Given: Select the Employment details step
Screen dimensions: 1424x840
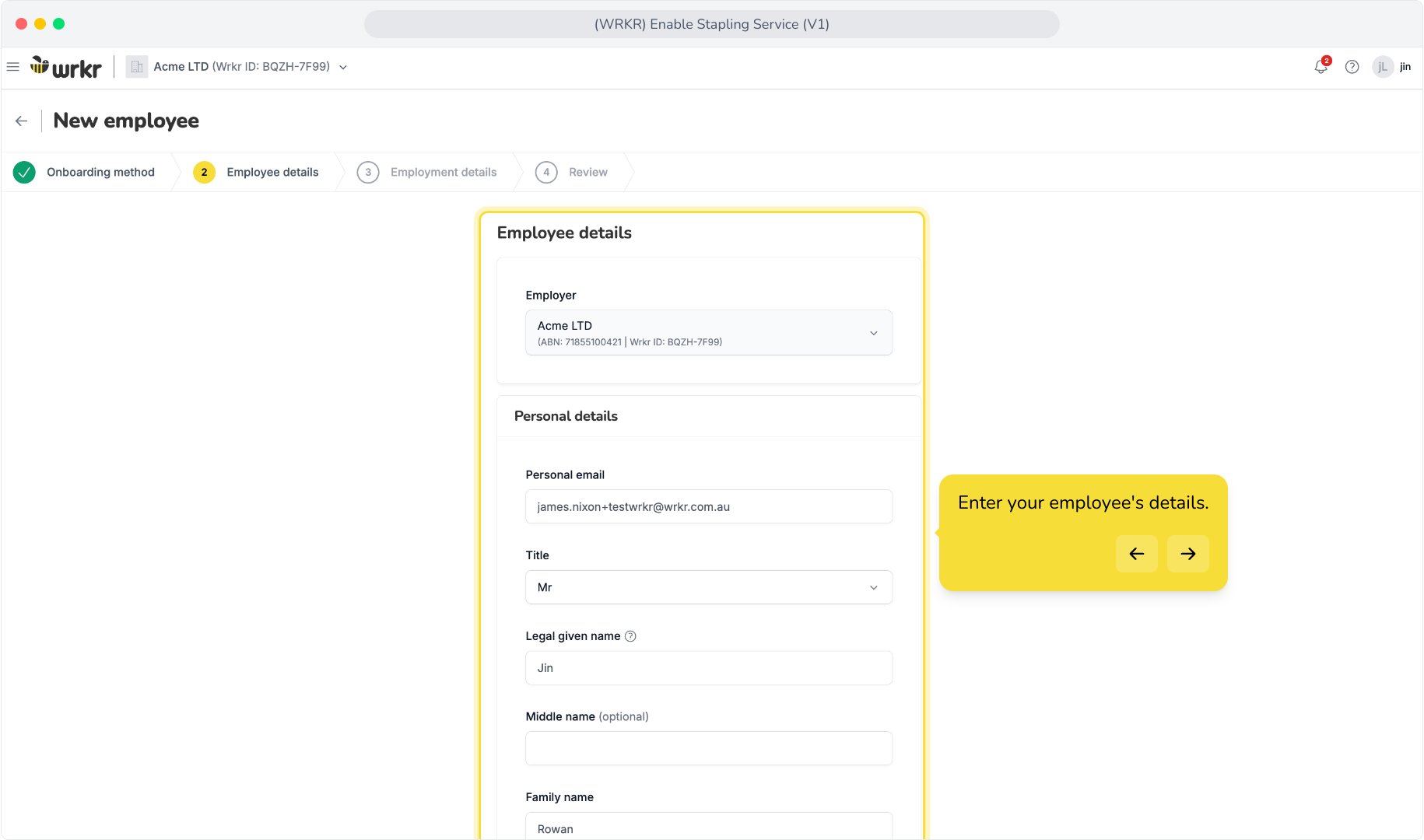Looking at the screenshot, I should [x=427, y=172].
